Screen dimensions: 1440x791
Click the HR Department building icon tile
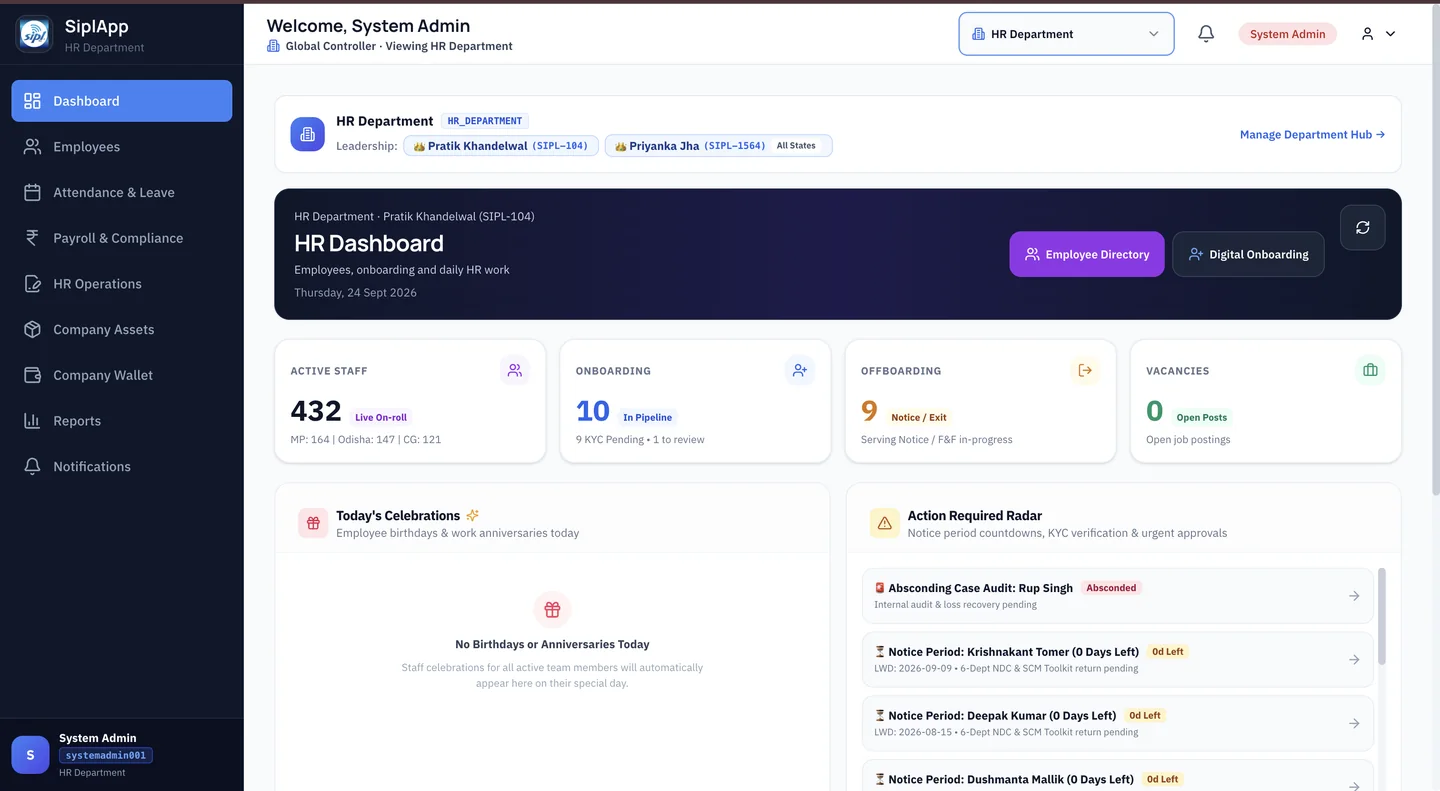pos(307,134)
